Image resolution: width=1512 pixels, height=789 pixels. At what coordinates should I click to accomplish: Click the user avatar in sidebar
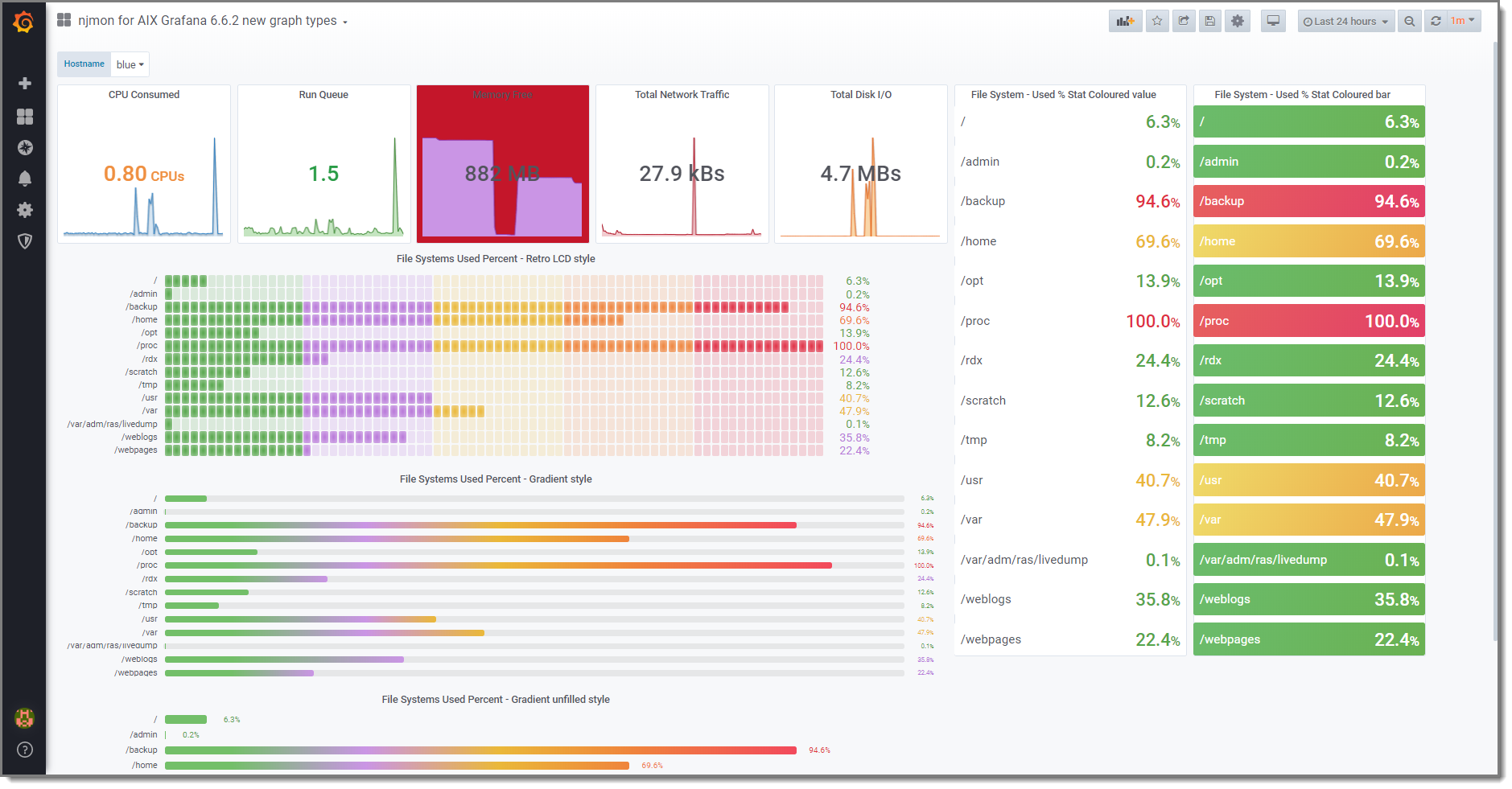(25, 717)
